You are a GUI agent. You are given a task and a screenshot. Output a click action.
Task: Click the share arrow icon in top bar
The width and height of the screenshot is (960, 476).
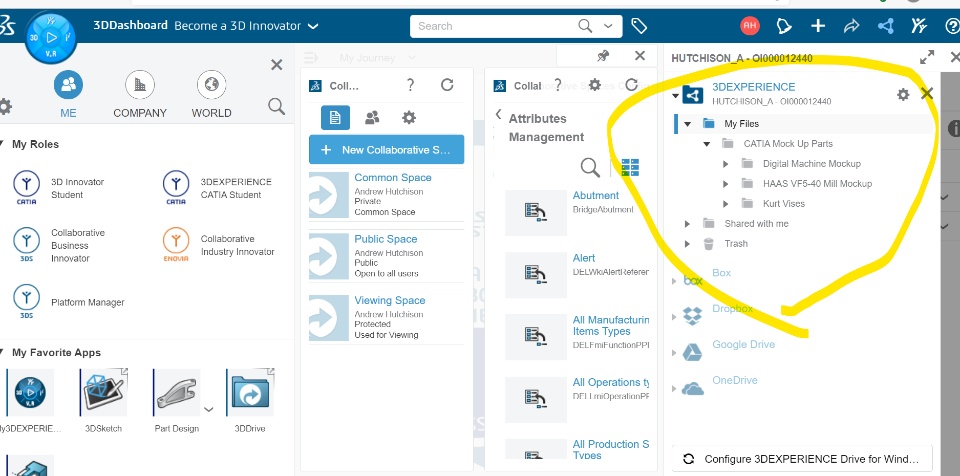(852, 26)
